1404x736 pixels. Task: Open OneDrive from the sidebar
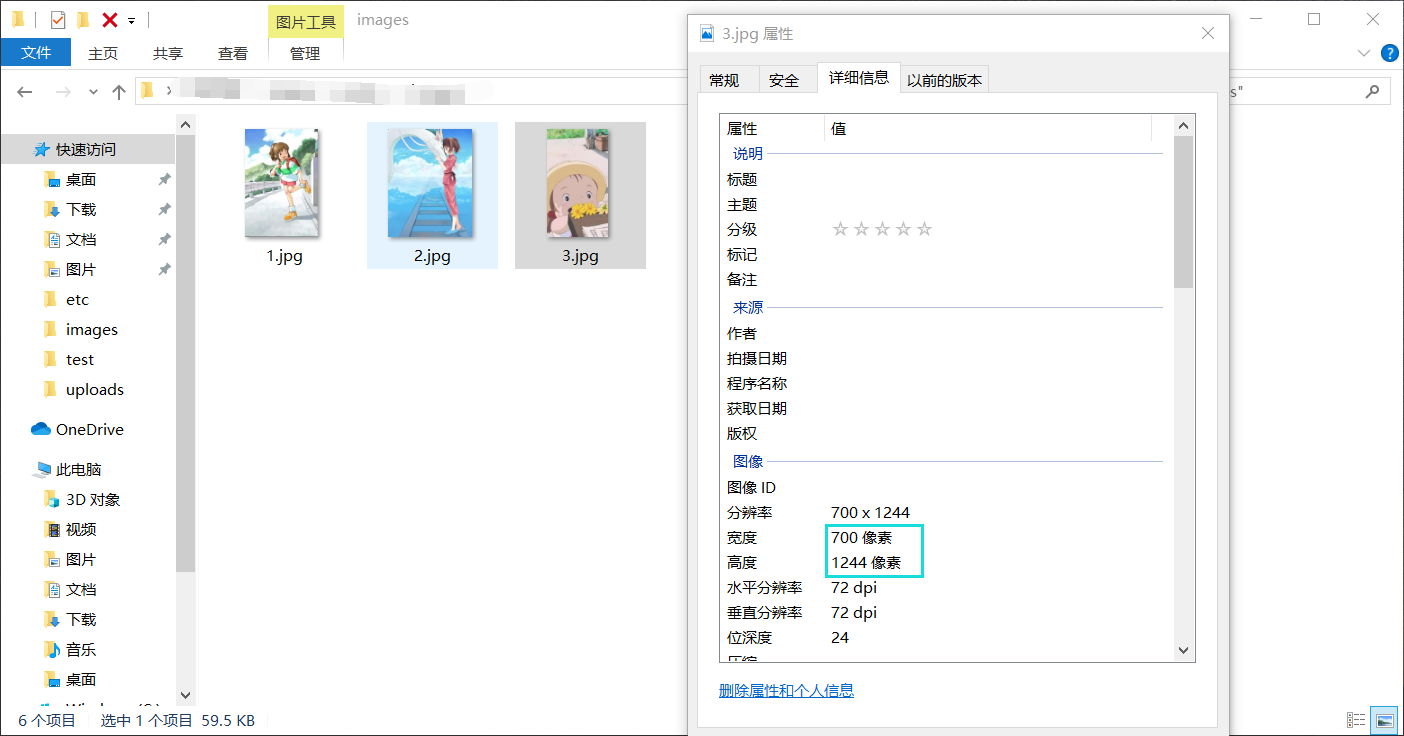[x=86, y=429]
